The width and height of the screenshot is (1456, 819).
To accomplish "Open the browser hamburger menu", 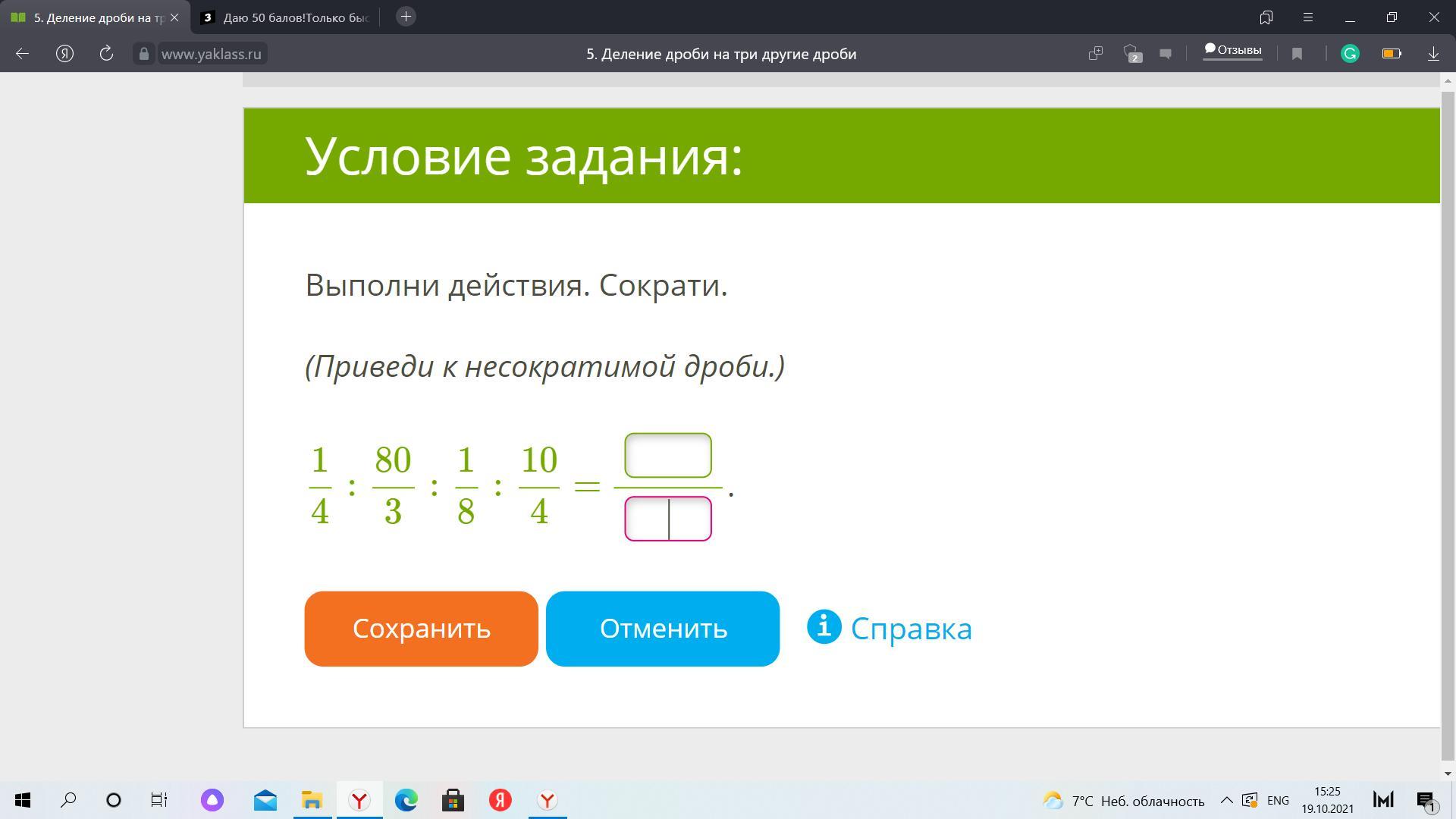I will click(x=1308, y=17).
